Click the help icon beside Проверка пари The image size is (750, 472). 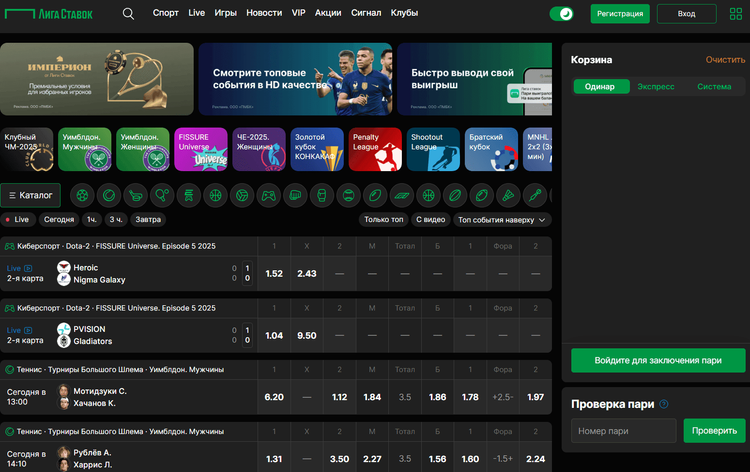664,404
